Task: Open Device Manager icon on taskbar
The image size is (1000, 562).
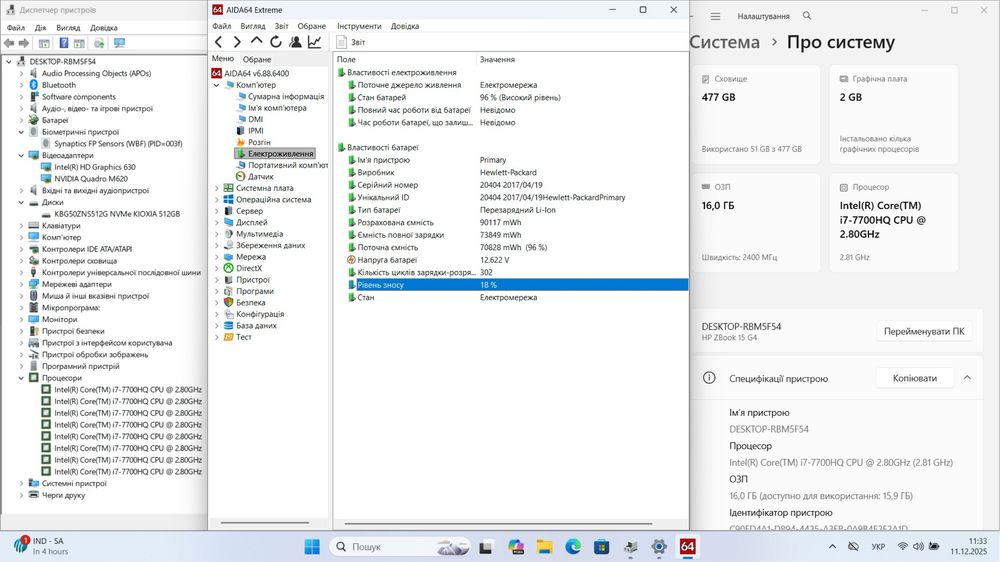Action: (631, 547)
